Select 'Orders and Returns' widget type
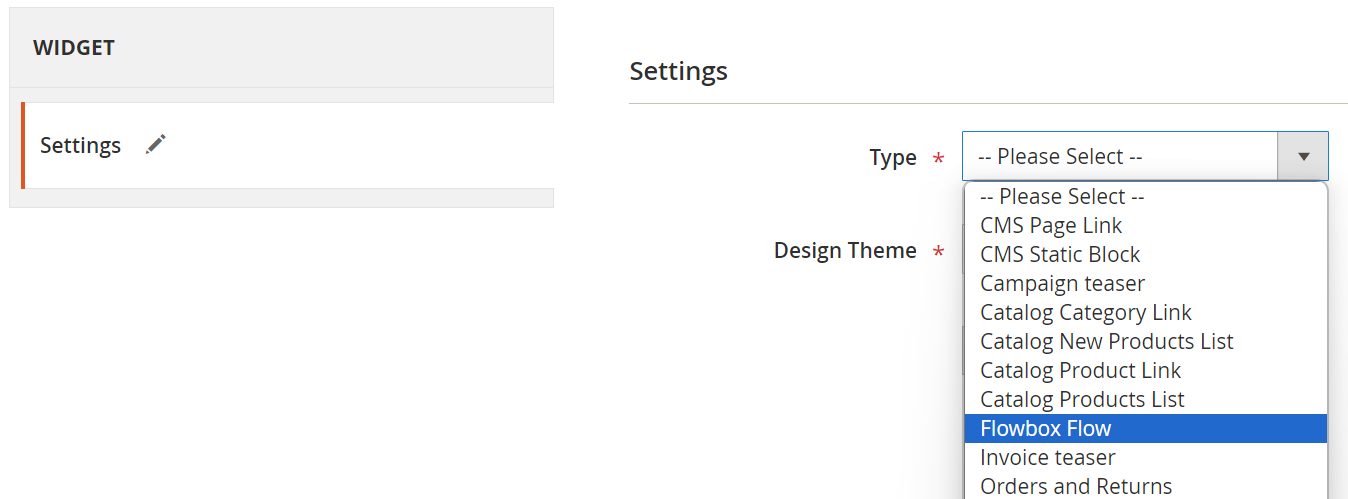This screenshot has width=1348, height=499. [1076, 486]
